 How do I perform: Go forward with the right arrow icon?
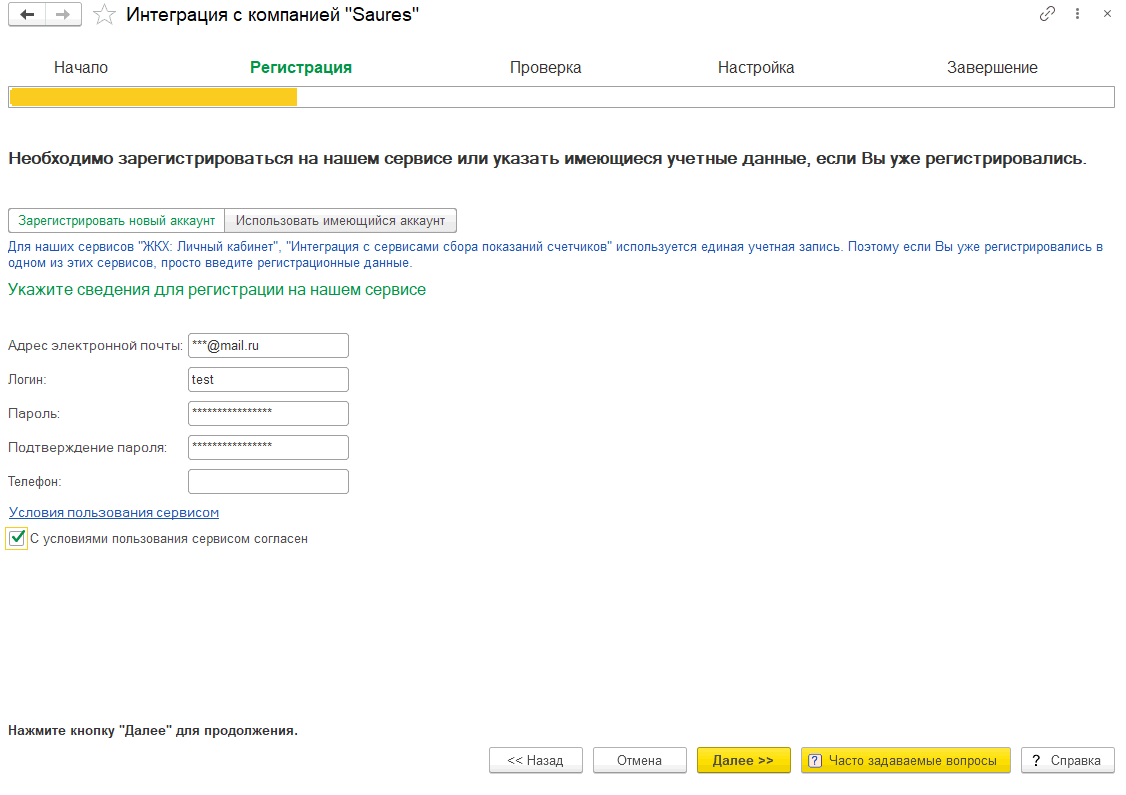click(x=63, y=14)
